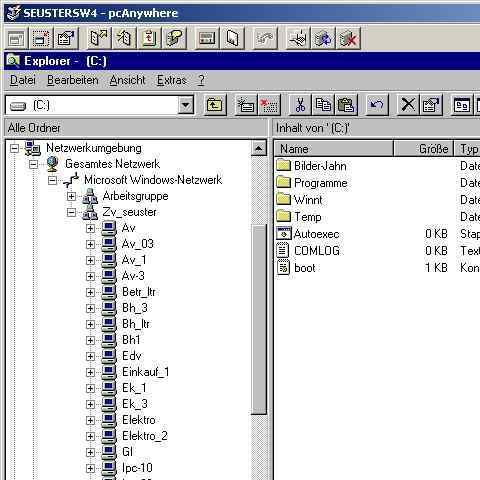
Task: Collapse the Zv_seuster domain node
Action: [x=71, y=212]
